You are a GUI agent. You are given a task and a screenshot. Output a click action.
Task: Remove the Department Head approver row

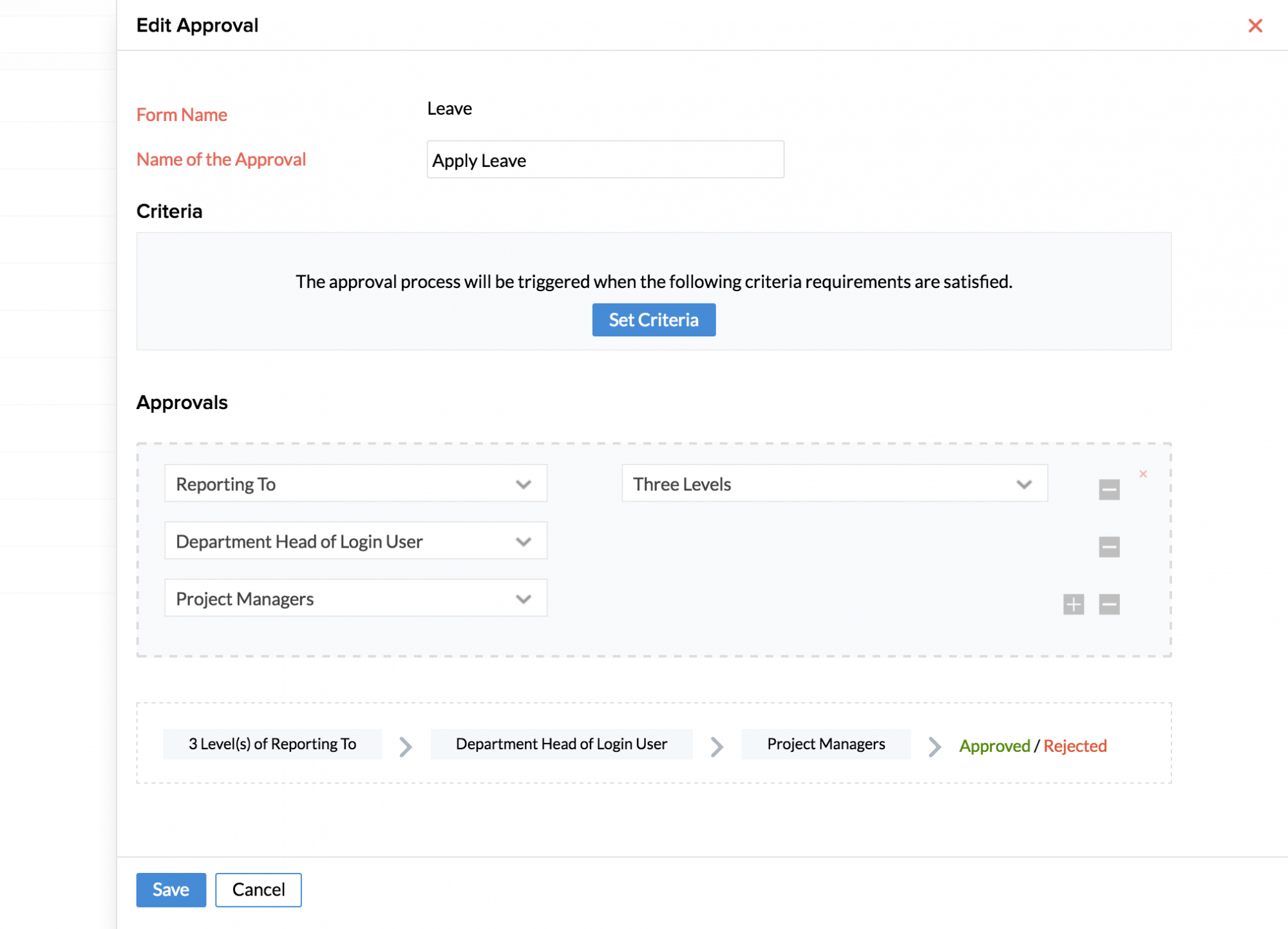[x=1108, y=547]
